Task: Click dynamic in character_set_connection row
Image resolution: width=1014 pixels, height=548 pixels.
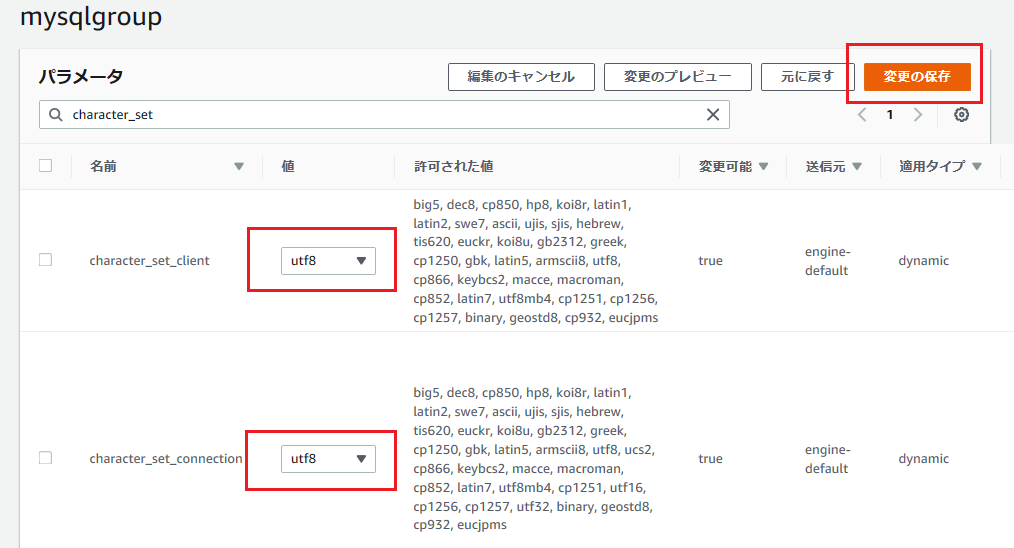Action: [x=923, y=459]
